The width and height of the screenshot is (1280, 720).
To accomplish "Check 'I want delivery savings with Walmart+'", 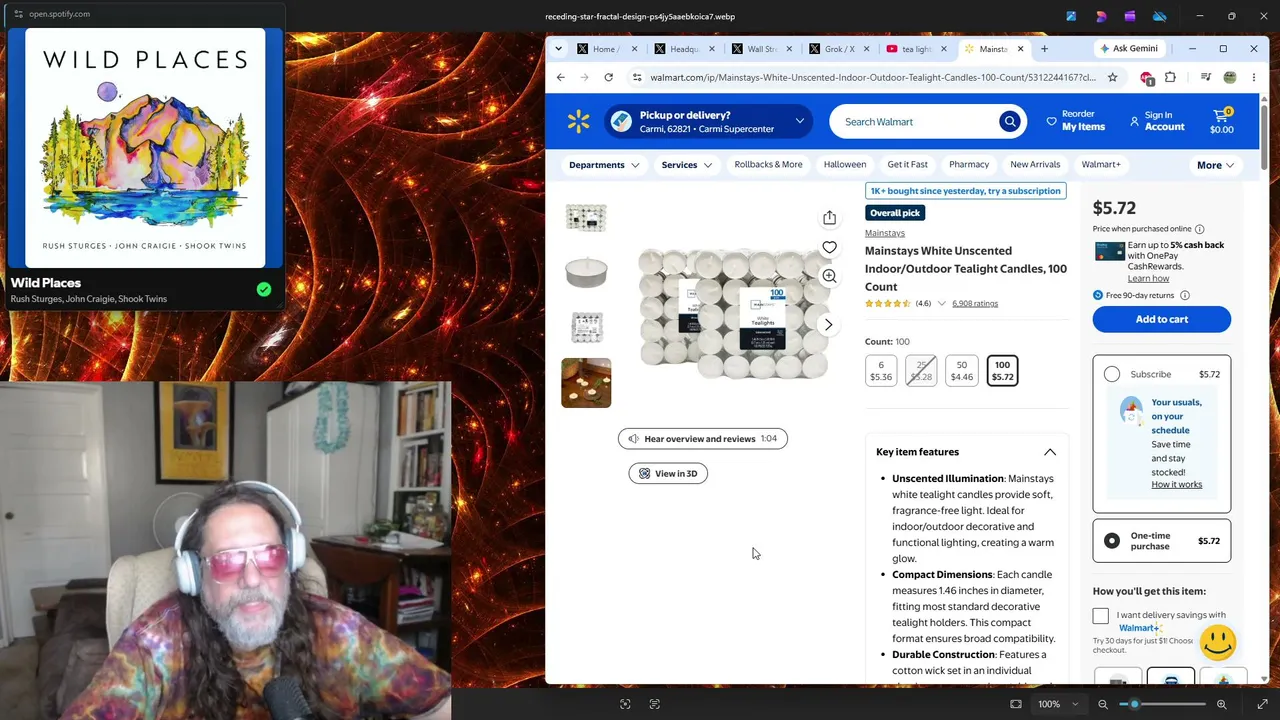I will pos(1100,616).
